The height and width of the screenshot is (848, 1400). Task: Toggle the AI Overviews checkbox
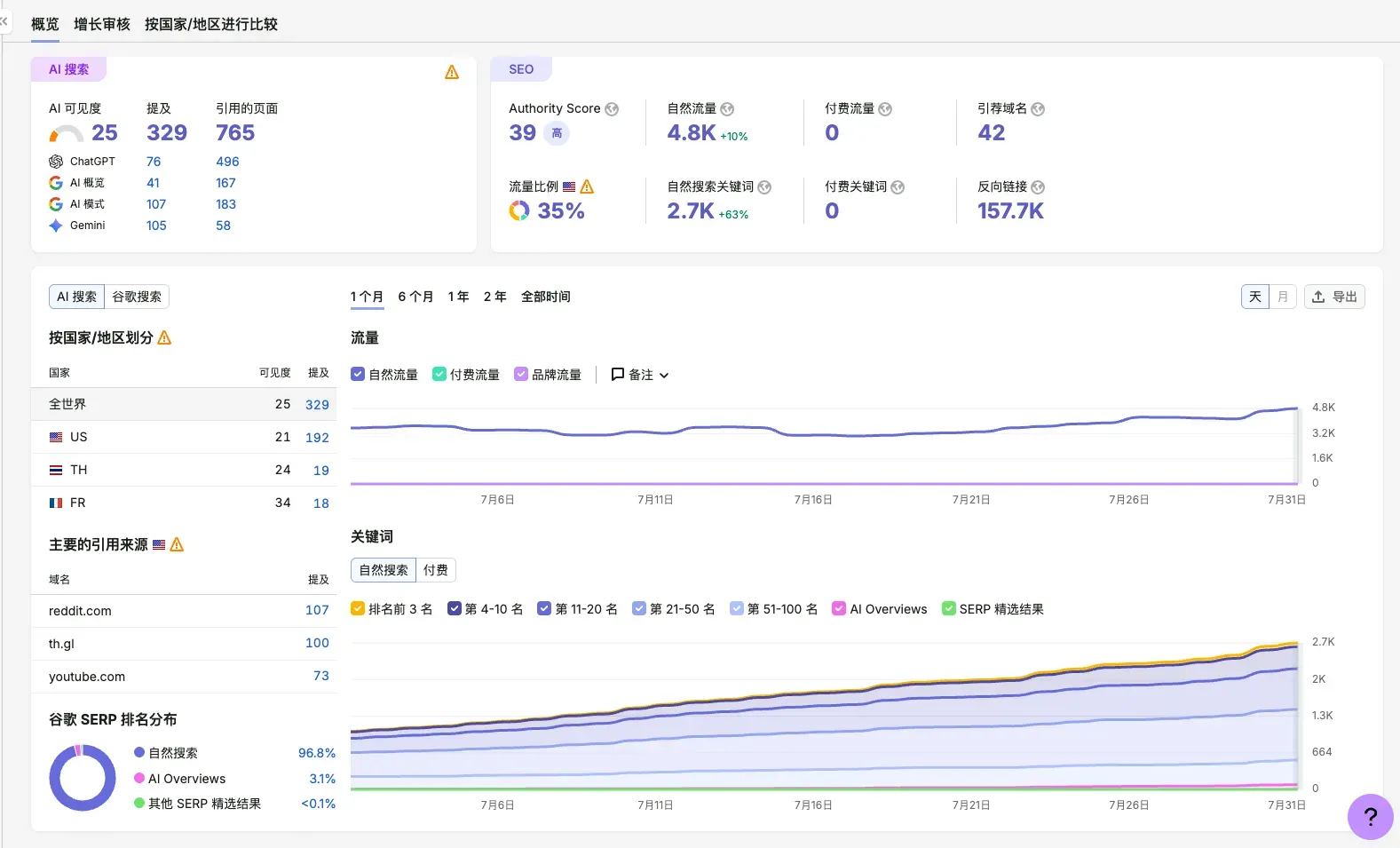tap(839, 608)
